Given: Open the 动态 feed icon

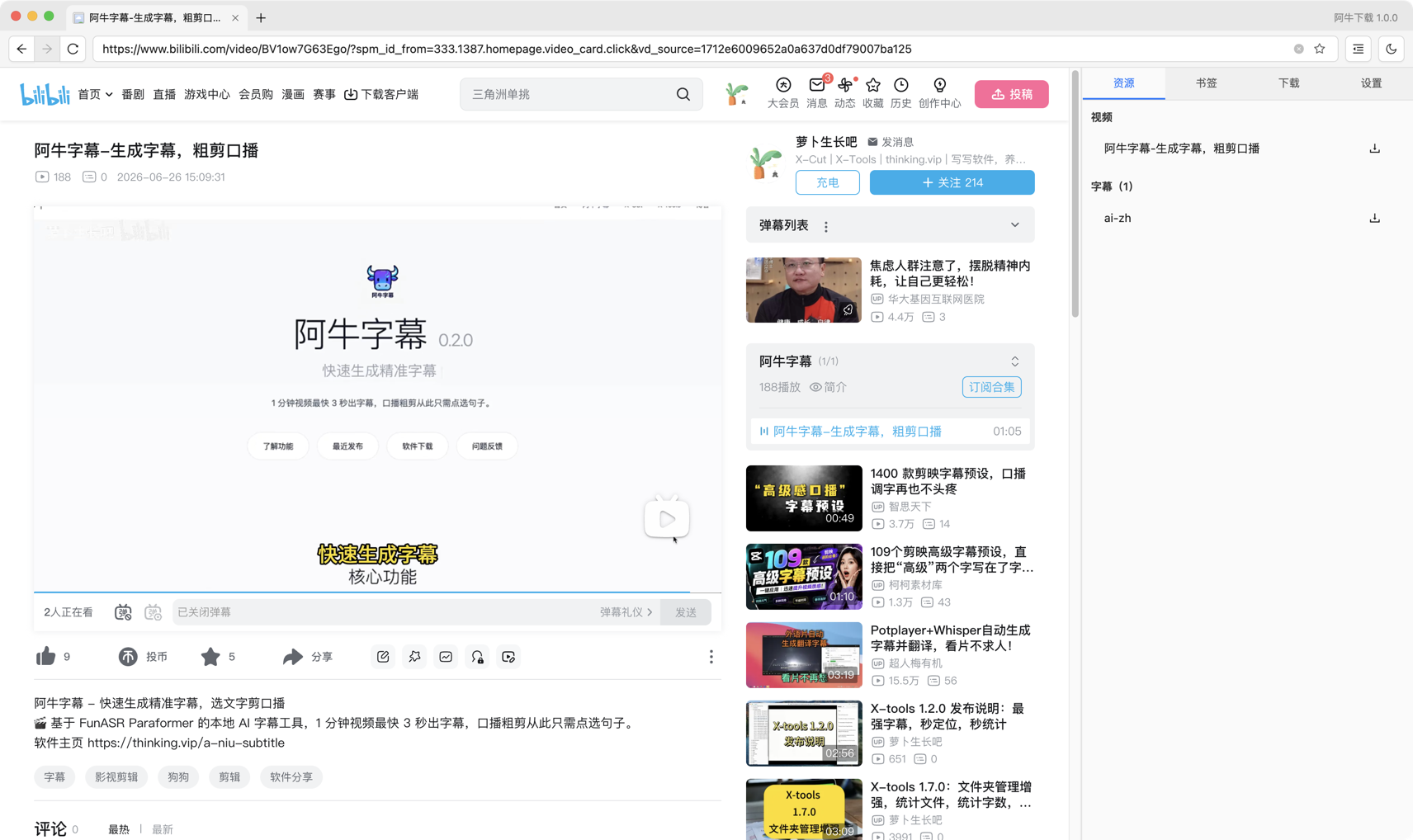Looking at the screenshot, I should coord(845,92).
